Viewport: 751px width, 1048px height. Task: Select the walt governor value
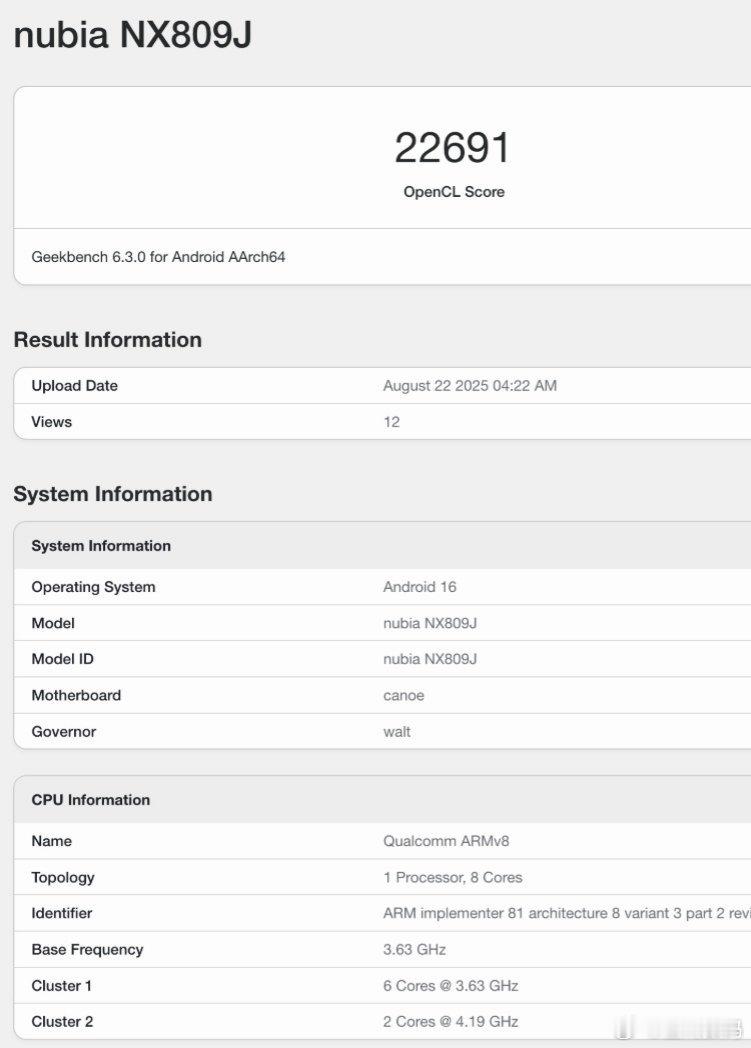click(397, 732)
